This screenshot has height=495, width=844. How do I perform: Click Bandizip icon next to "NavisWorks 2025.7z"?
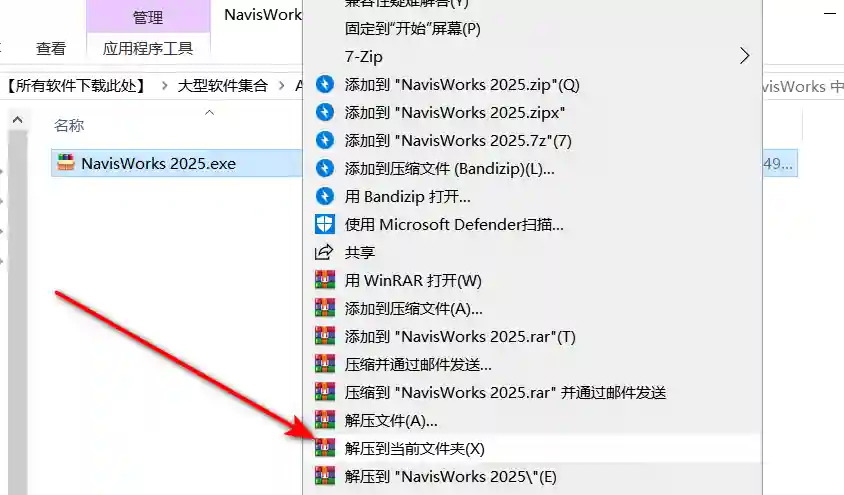click(x=325, y=140)
